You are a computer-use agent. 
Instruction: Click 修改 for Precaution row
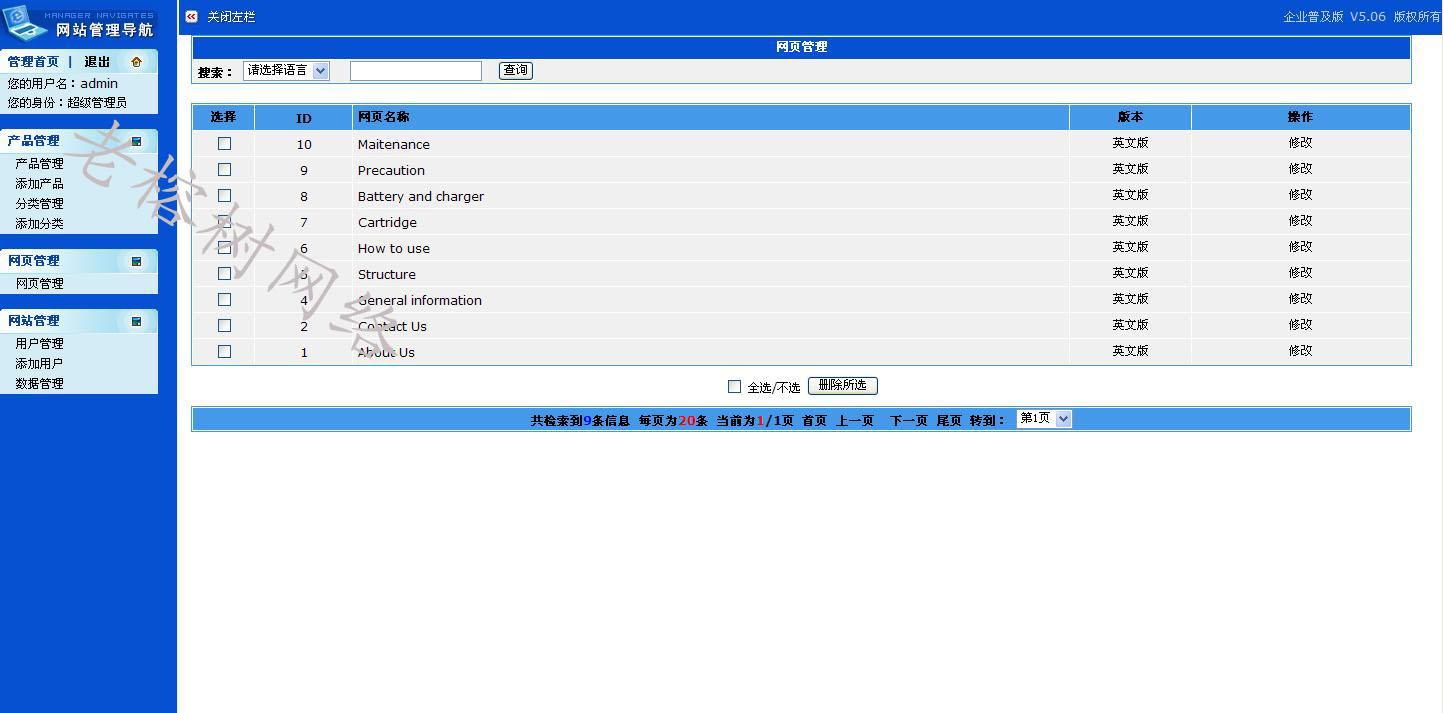1300,169
